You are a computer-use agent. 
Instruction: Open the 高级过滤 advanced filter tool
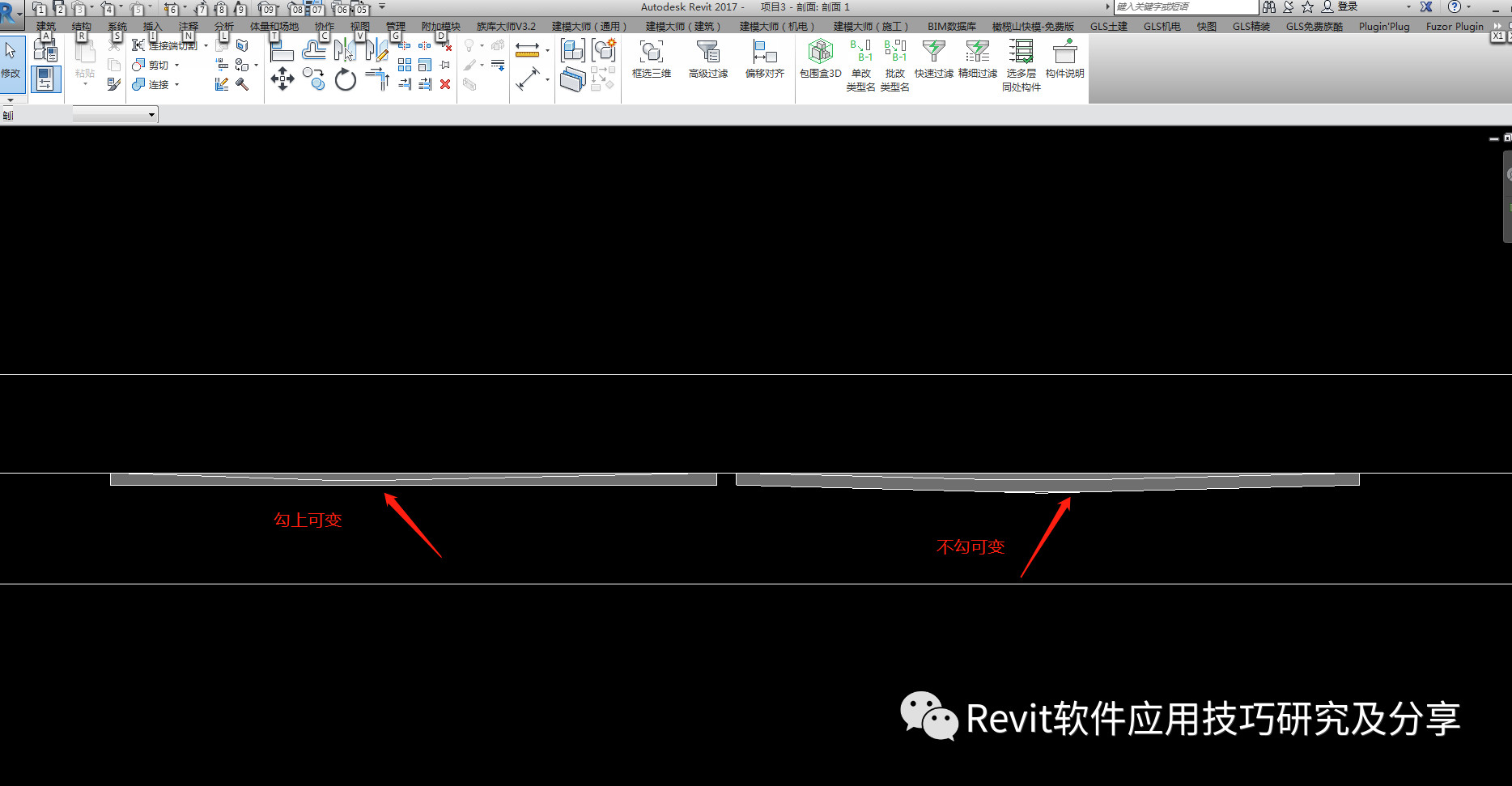tap(708, 59)
